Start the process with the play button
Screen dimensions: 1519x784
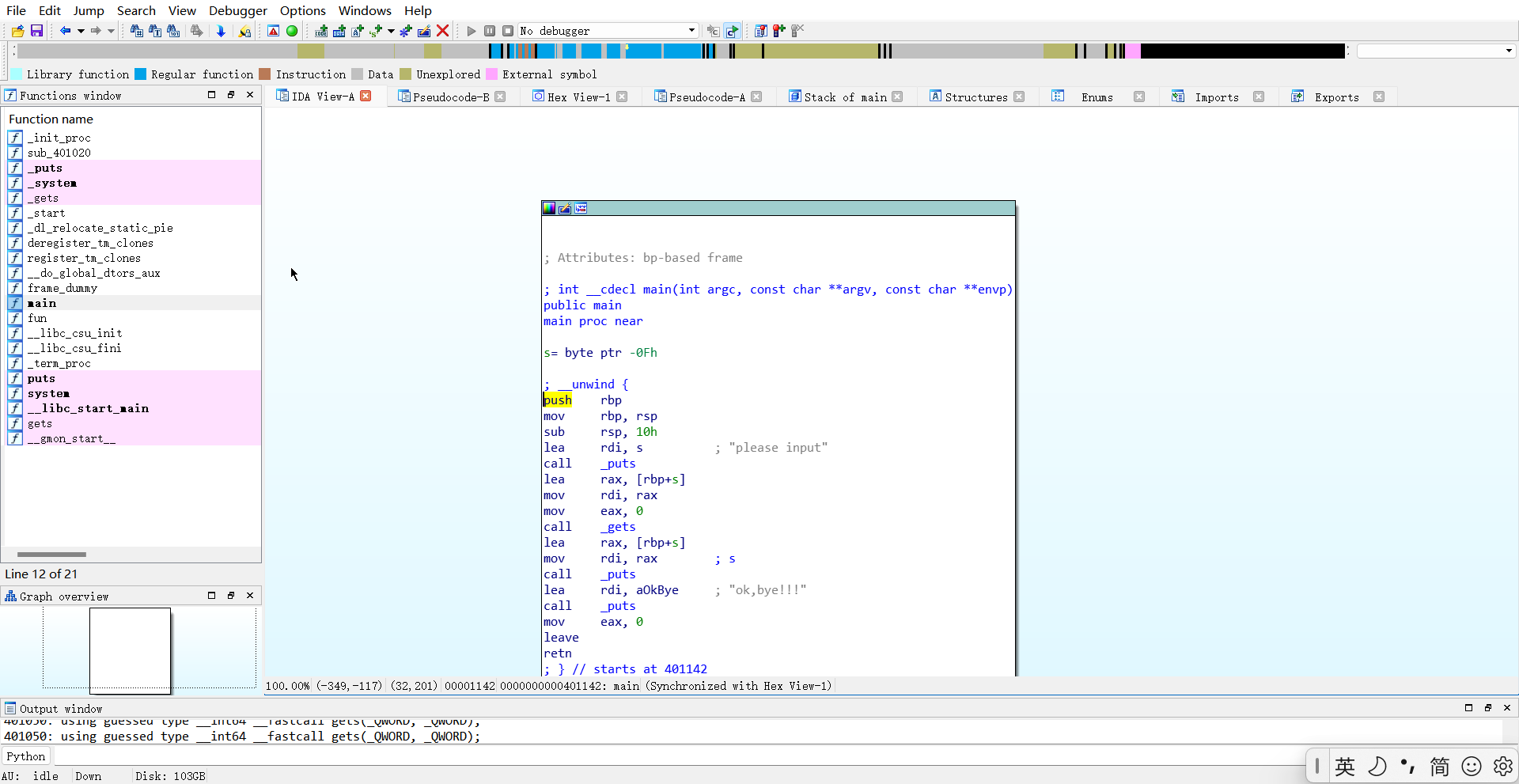click(x=472, y=31)
